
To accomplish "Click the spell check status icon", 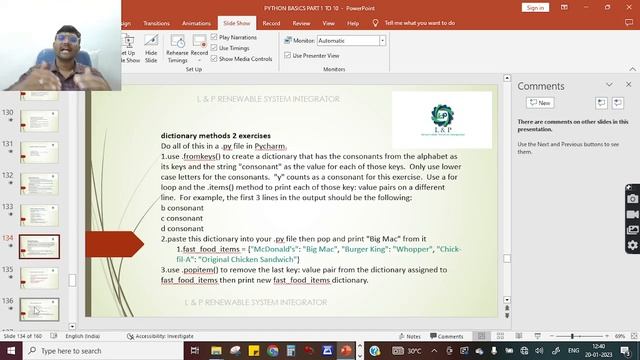I will coord(53,336).
